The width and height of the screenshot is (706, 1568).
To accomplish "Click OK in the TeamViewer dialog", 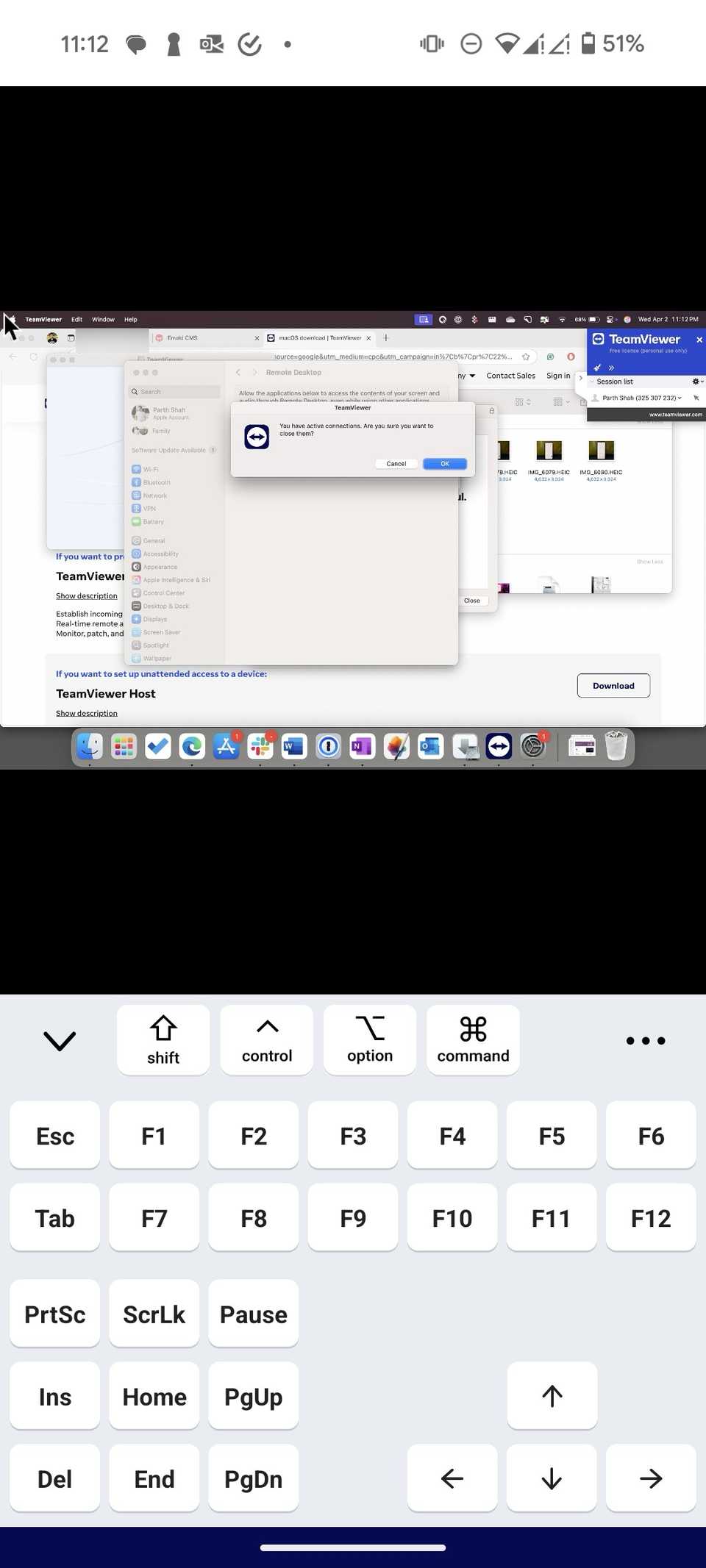I will click(444, 464).
